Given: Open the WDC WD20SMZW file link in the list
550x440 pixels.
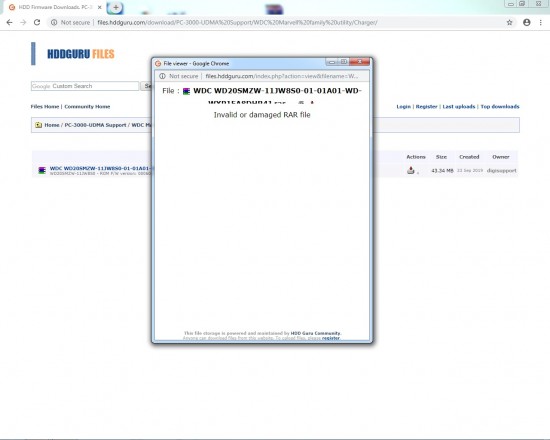Looking at the screenshot, I should 100,168.
